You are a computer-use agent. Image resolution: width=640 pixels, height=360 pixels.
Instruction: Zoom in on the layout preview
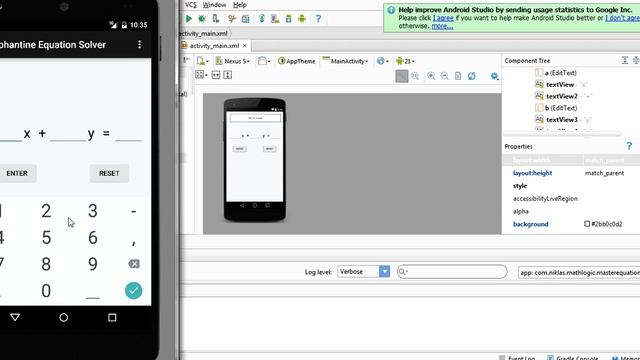(431, 76)
